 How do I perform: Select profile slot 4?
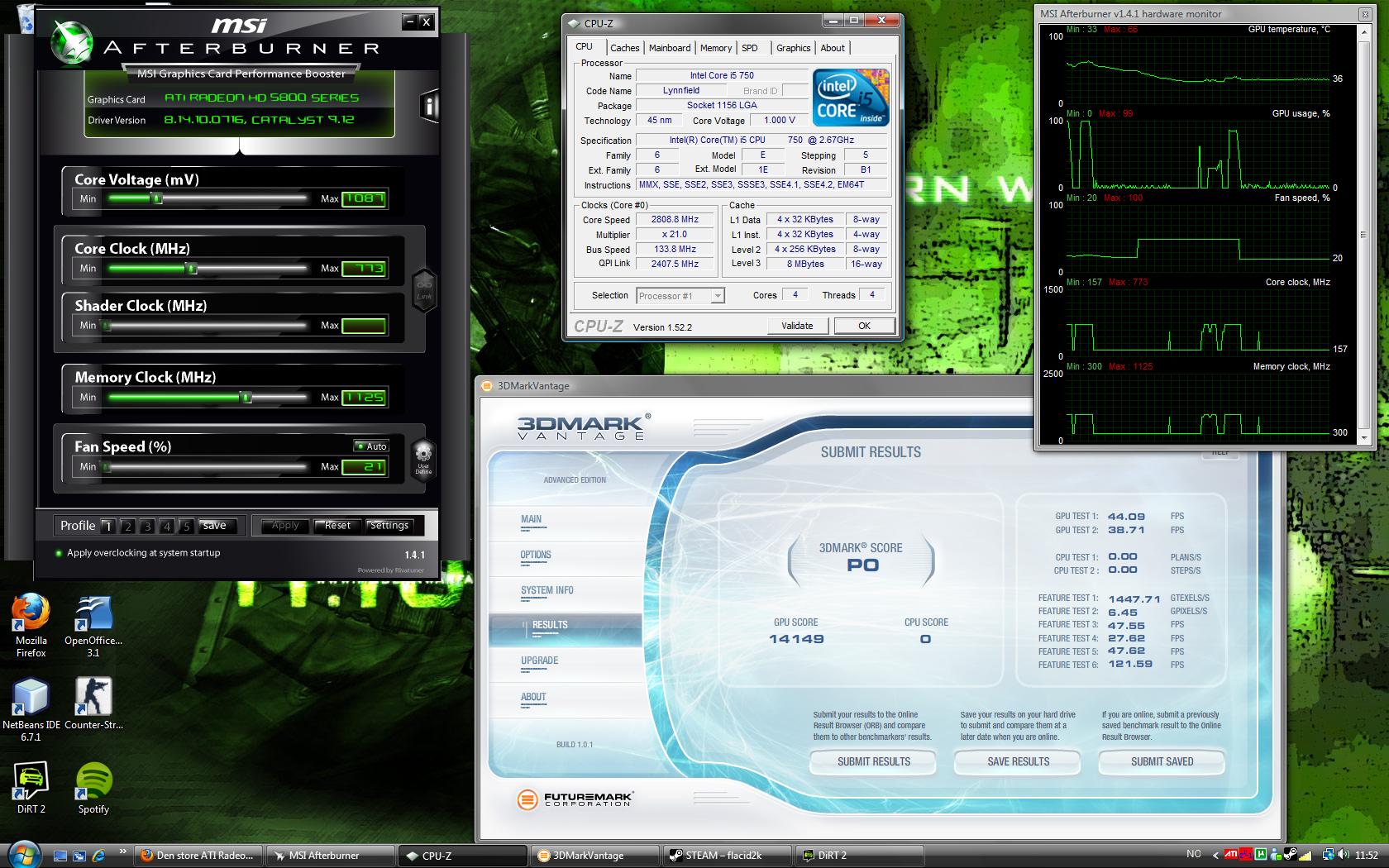click(167, 526)
